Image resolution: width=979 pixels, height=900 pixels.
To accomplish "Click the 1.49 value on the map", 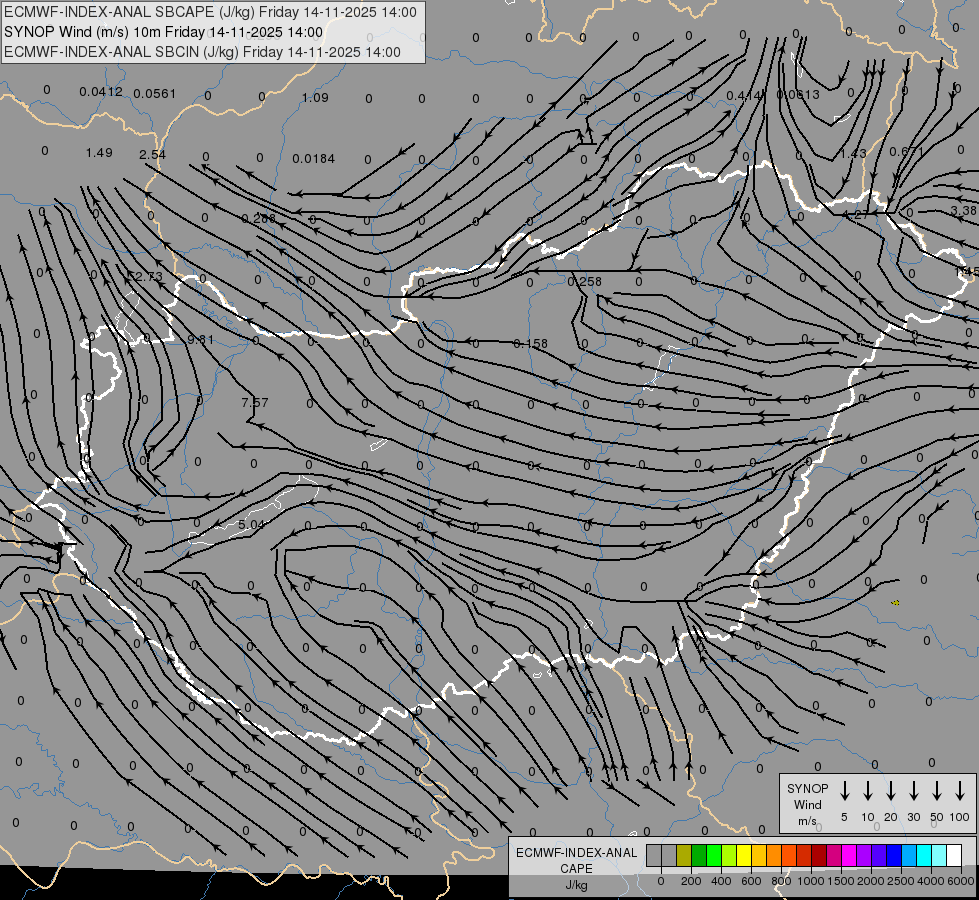I will pyautogui.click(x=99, y=152).
